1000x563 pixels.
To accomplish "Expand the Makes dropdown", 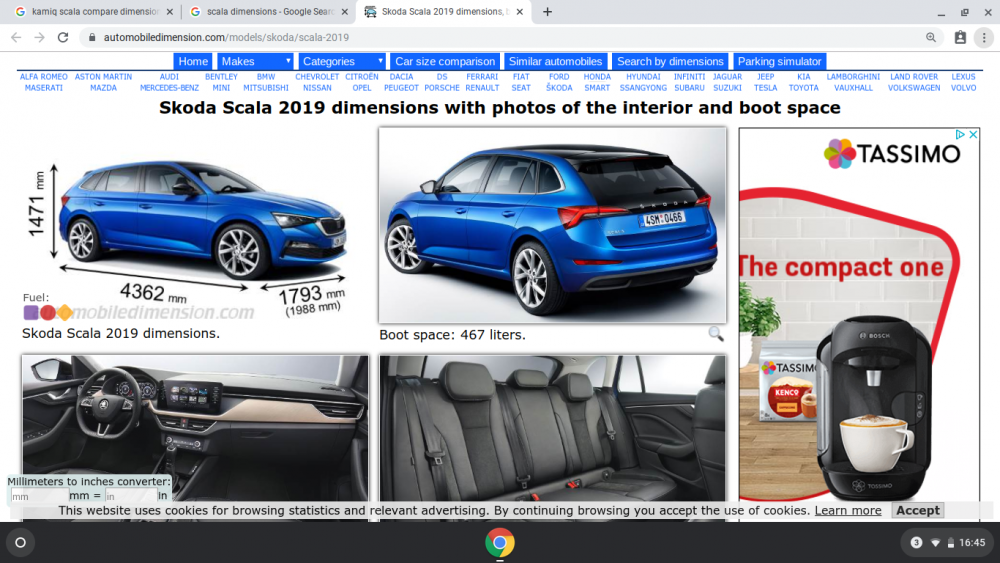I will point(255,61).
